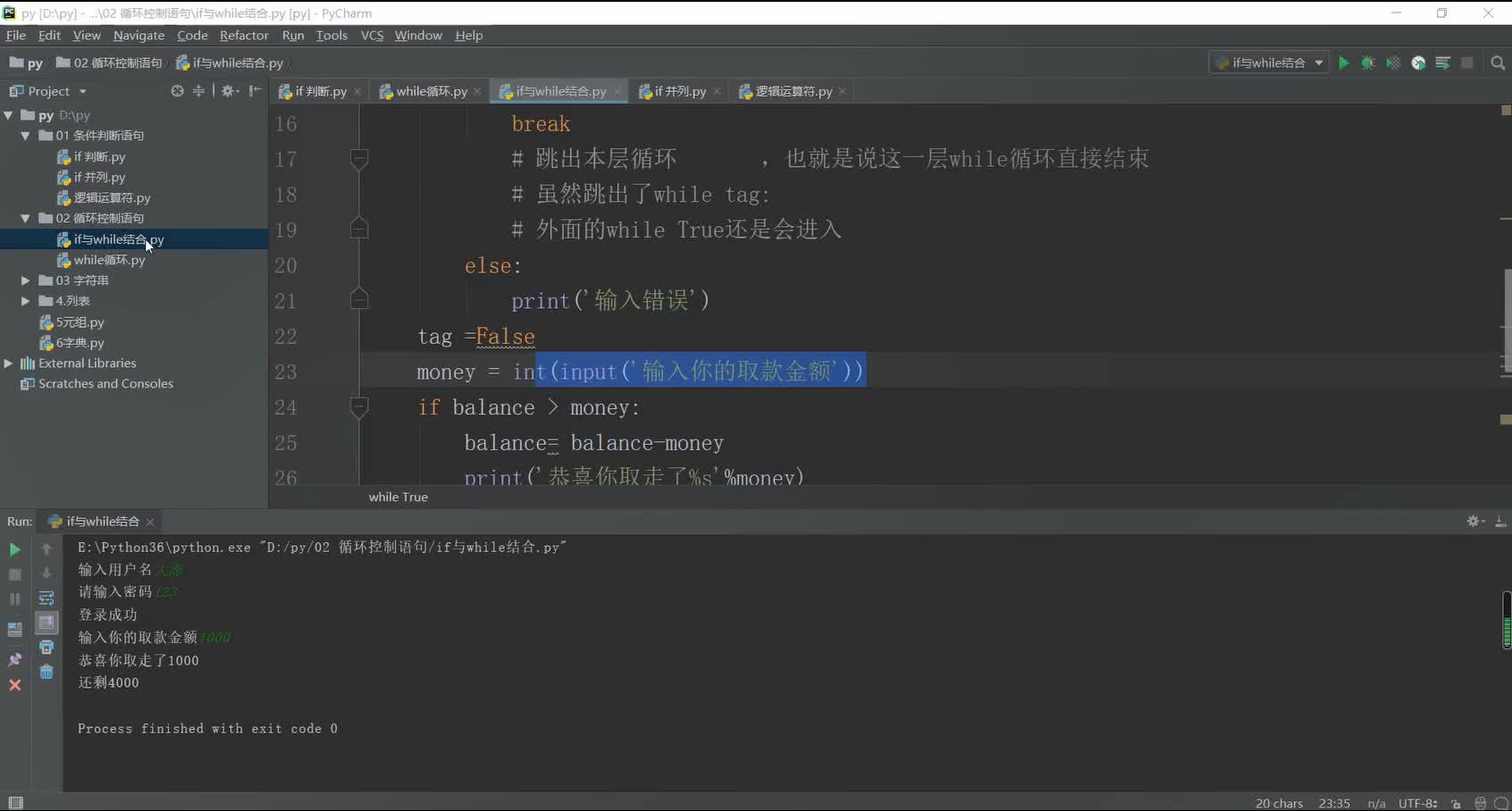Click the UTF-8 encoding in status bar
The image size is (1512, 811).
click(x=1418, y=803)
